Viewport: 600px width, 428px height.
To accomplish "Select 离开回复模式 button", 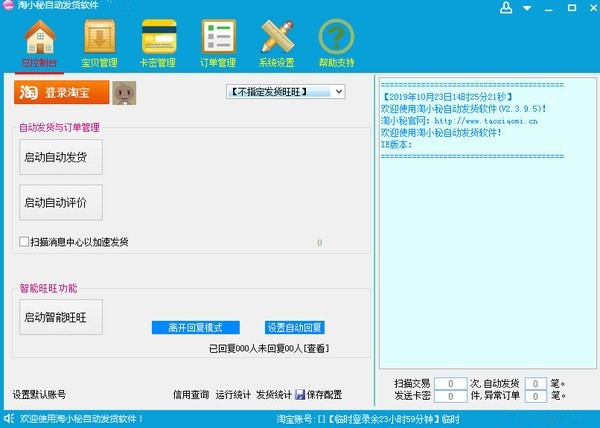I will tap(196, 327).
